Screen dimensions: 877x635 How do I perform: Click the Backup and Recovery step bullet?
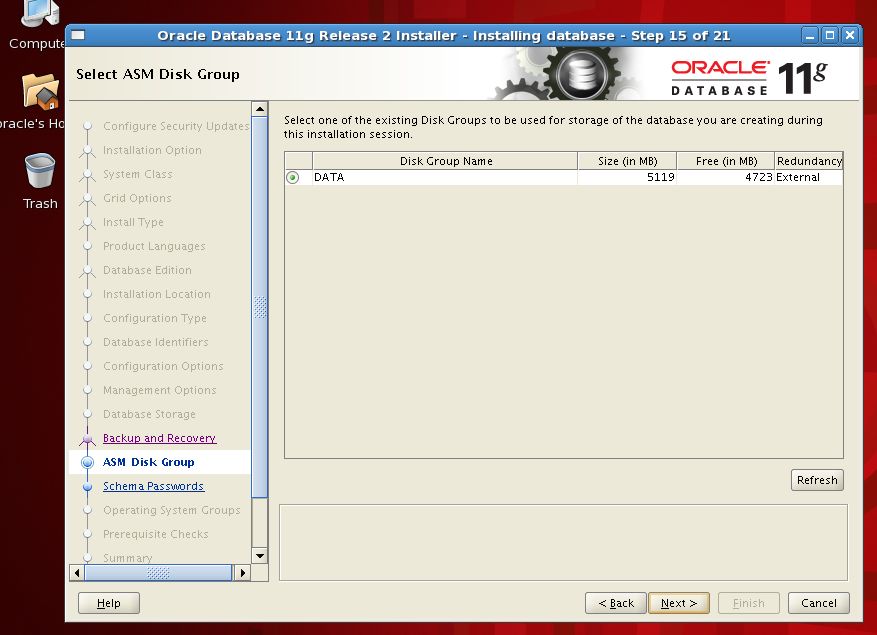[x=87, y=438]
